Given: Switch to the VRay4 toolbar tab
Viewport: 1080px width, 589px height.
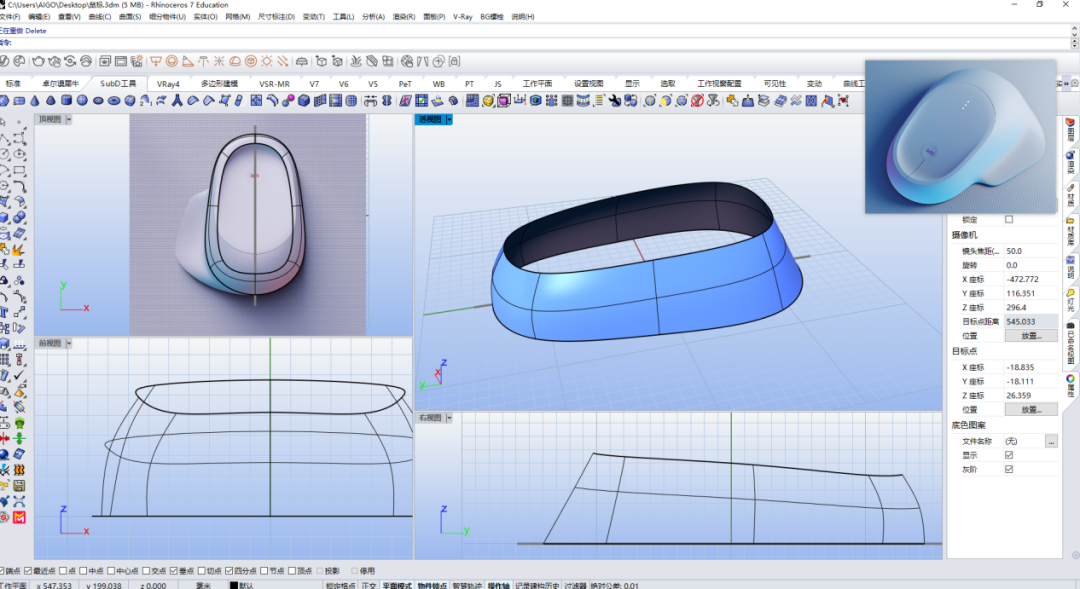Looking at the screenshot, I should (168, 83).
